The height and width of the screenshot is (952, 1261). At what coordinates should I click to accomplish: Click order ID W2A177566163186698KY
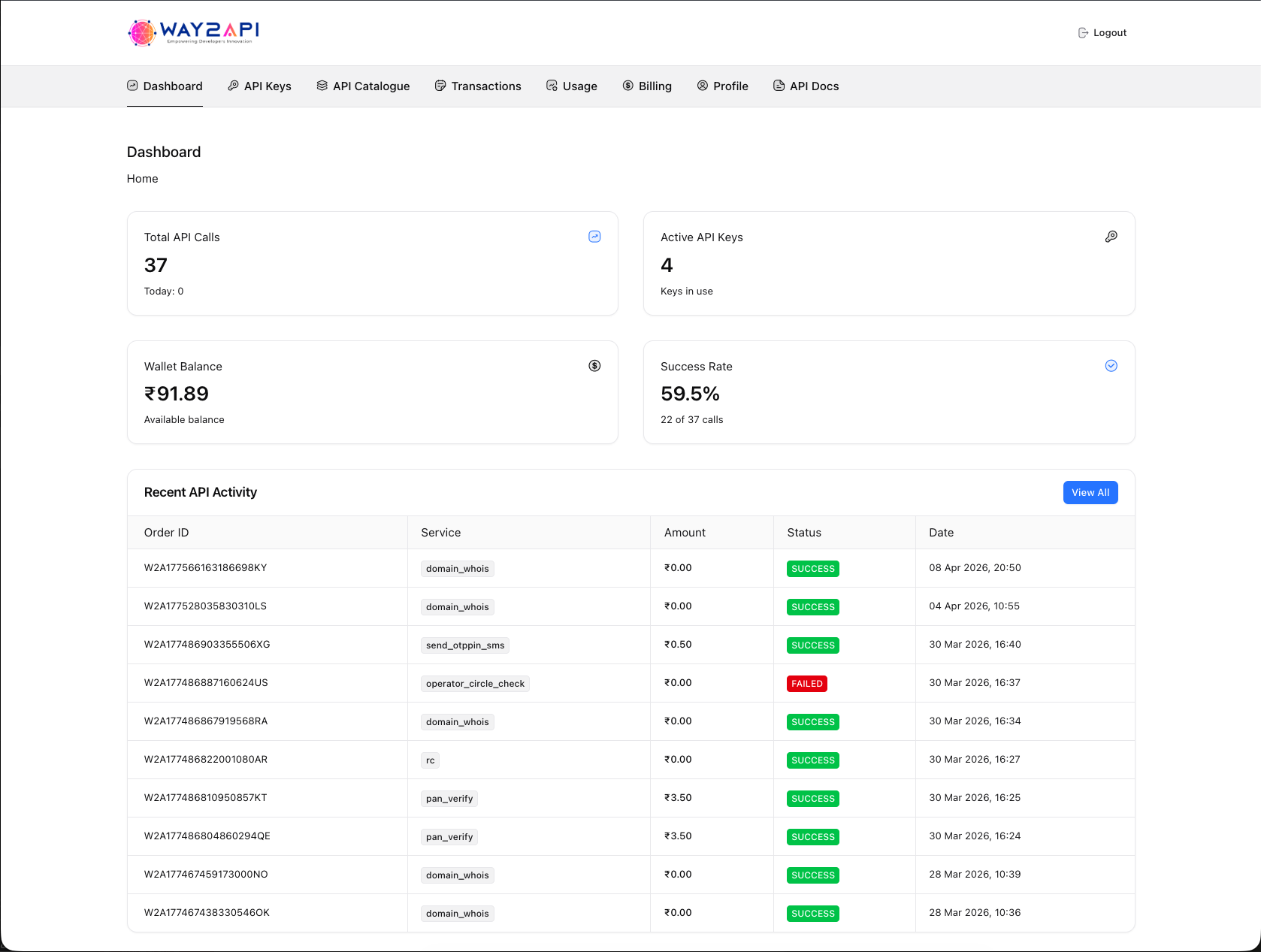click(205, 568)
